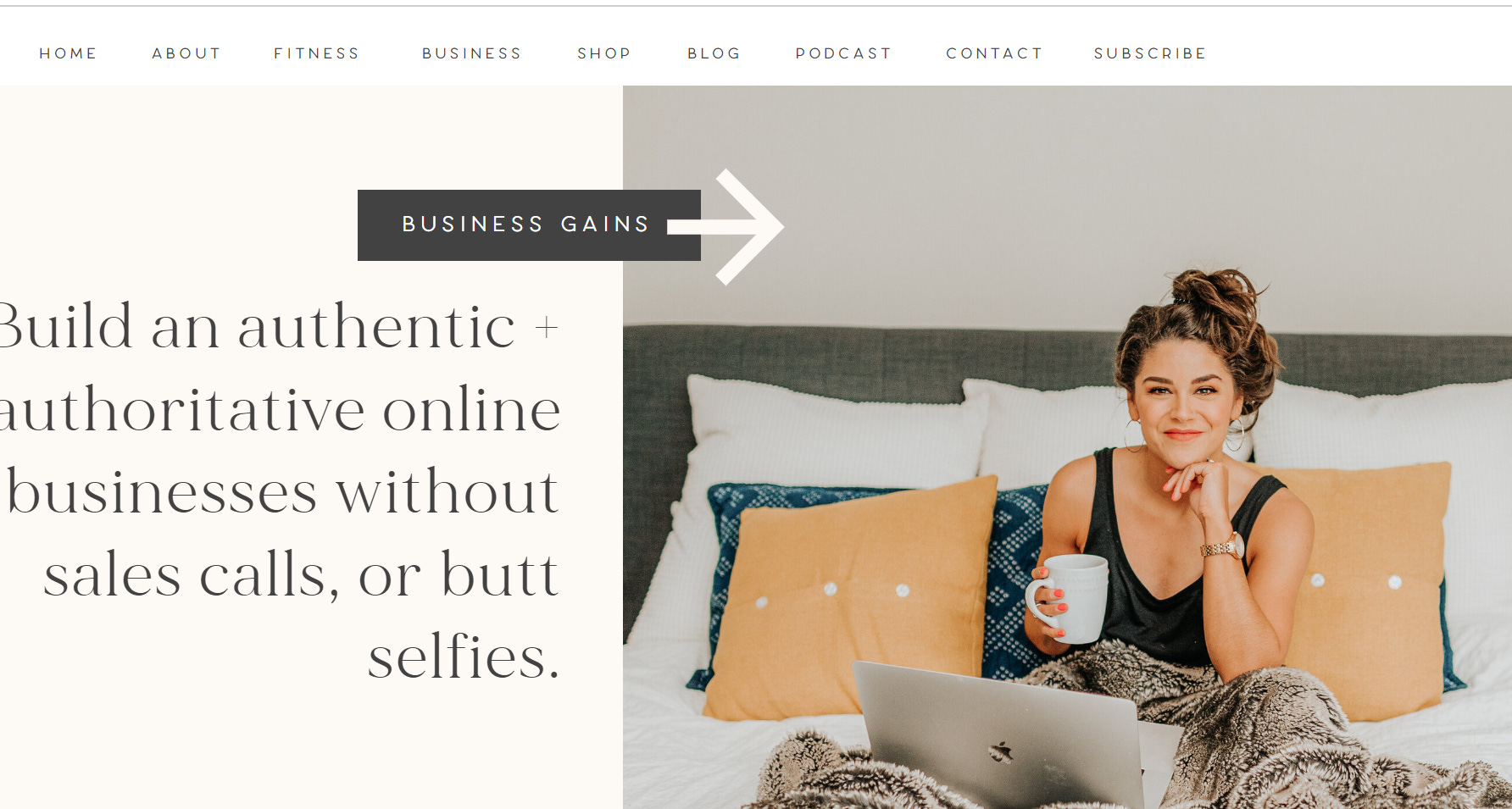
Task: Go to the ABOUT page
Action: pyautogui.click(x=186, y=53)
